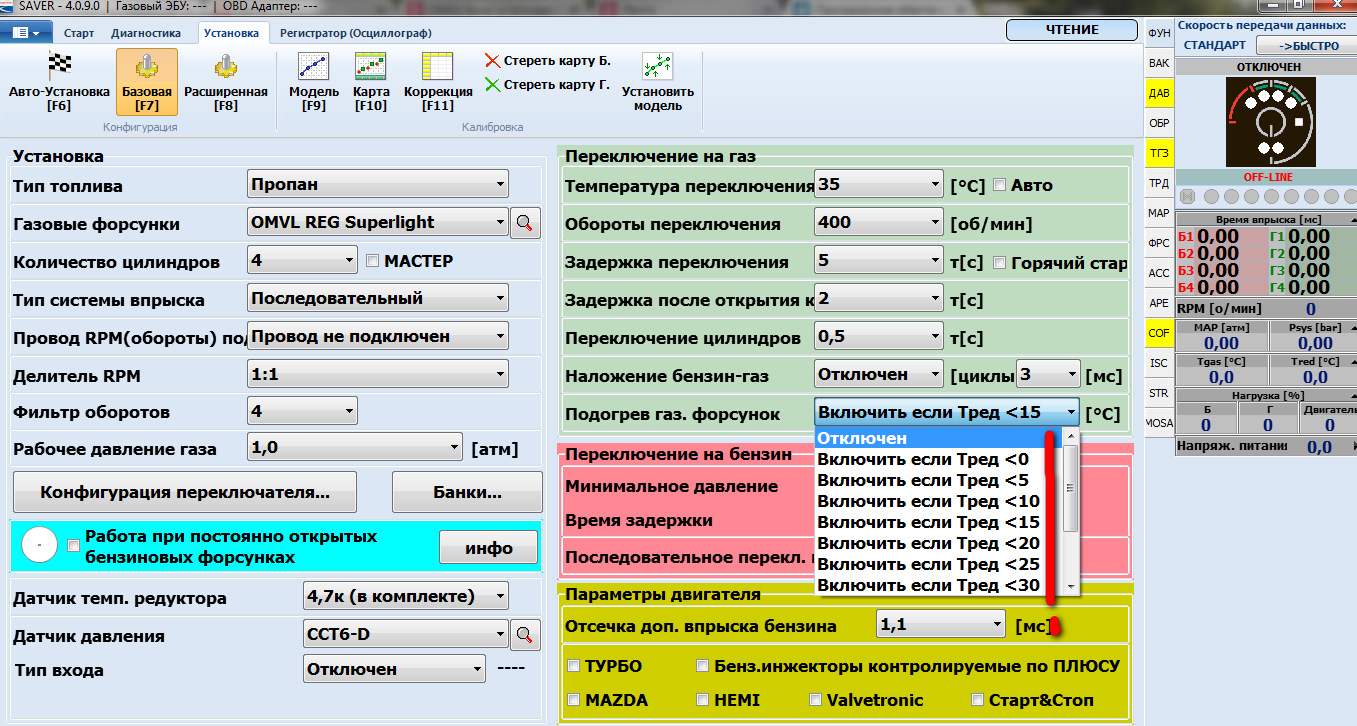Click the ЧТЕНИЕ button
Screen dimensions: 1357x726
[x=1073, y=30]
